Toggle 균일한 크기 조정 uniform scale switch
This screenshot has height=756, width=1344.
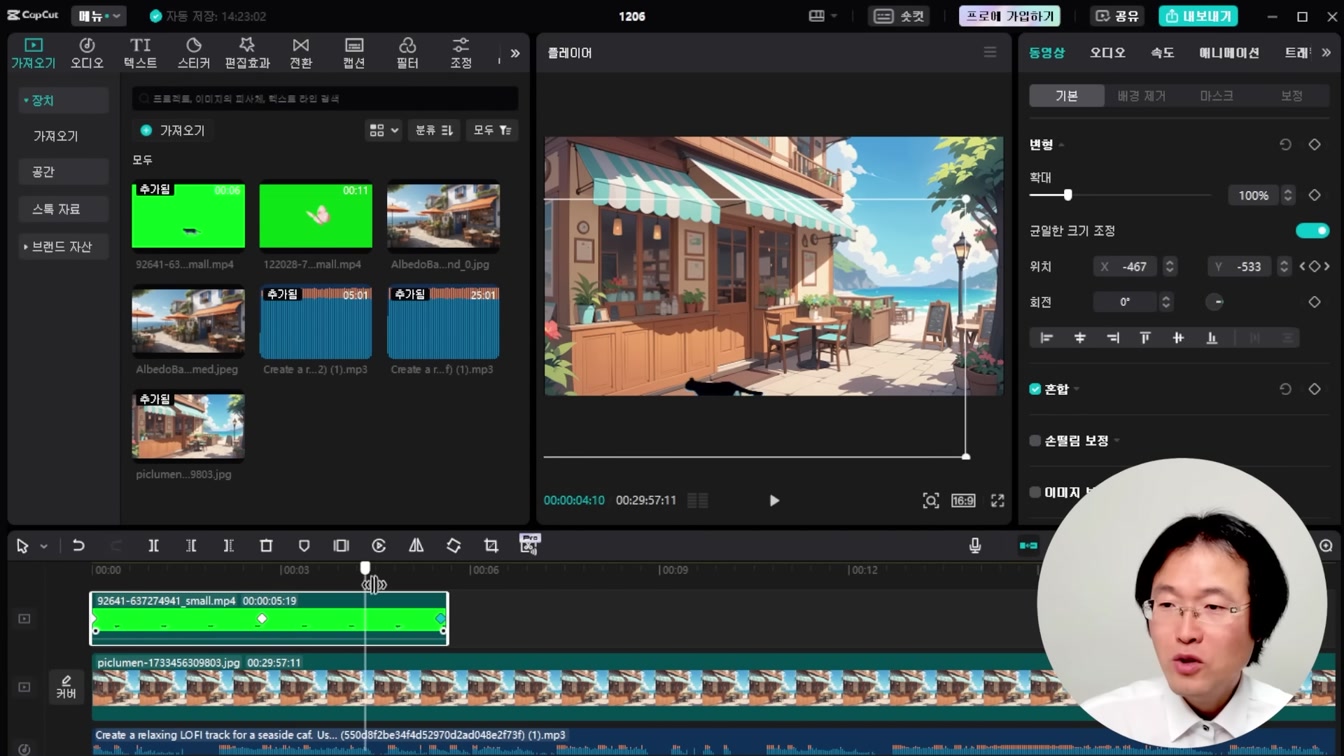coord(1312,231)
